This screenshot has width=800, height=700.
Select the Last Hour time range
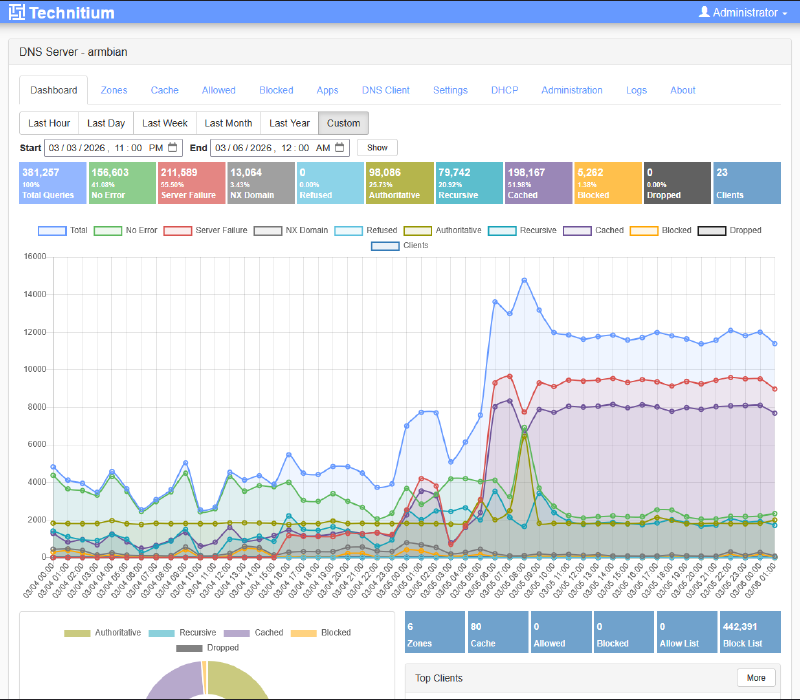48,123
